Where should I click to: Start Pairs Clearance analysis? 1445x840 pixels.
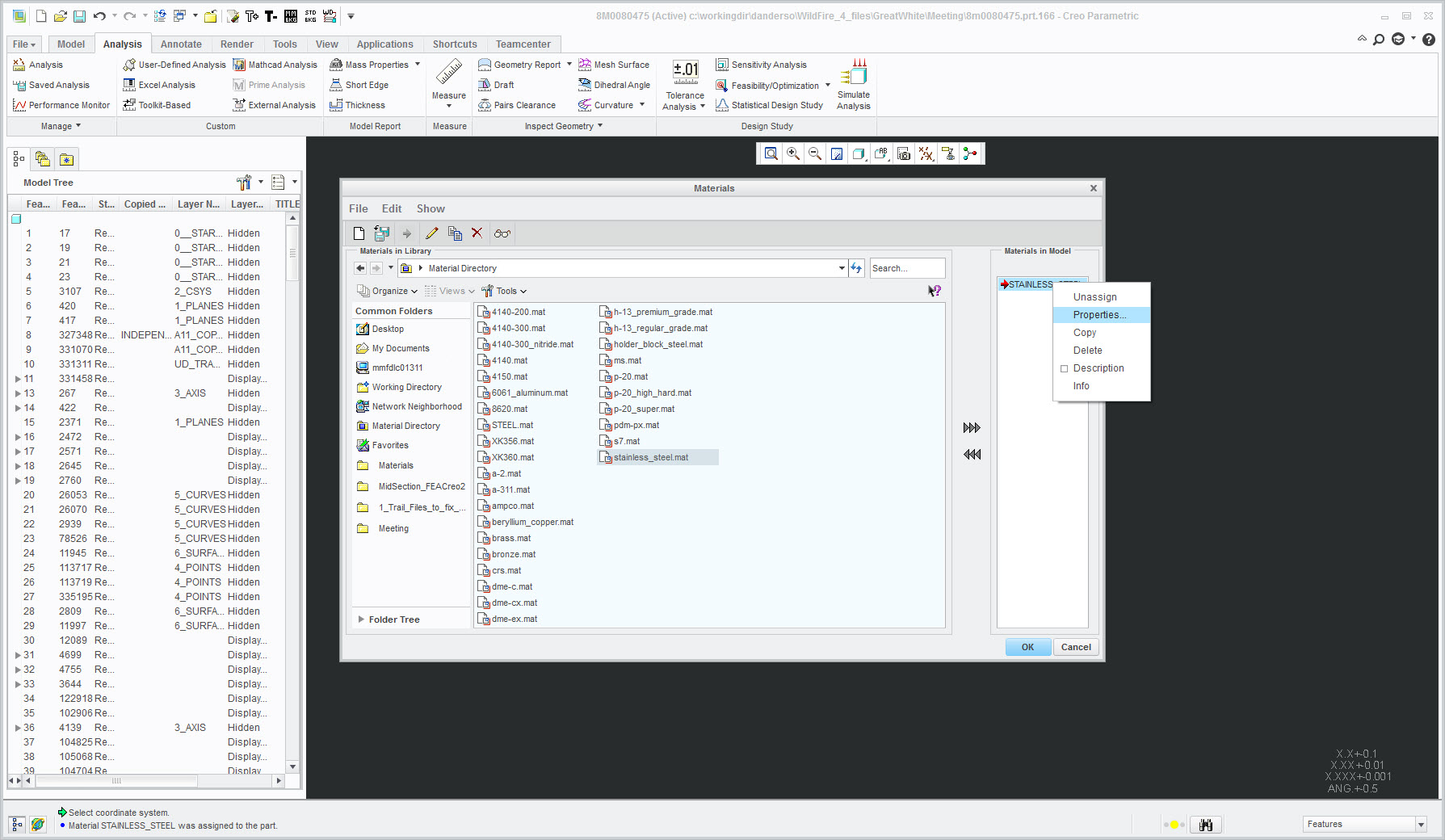pos(517,105)
